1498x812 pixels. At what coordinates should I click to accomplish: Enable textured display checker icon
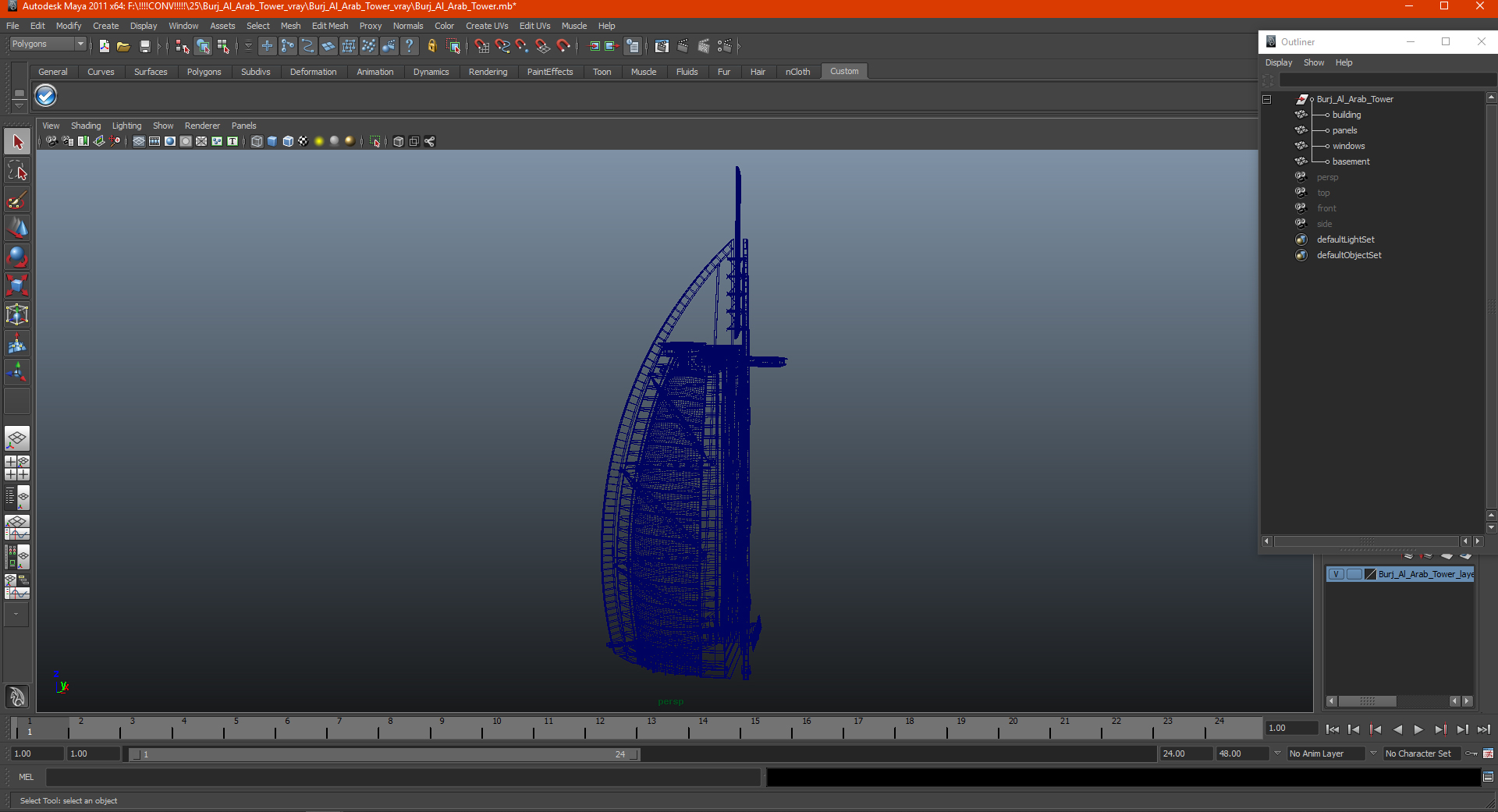[304, 141]
